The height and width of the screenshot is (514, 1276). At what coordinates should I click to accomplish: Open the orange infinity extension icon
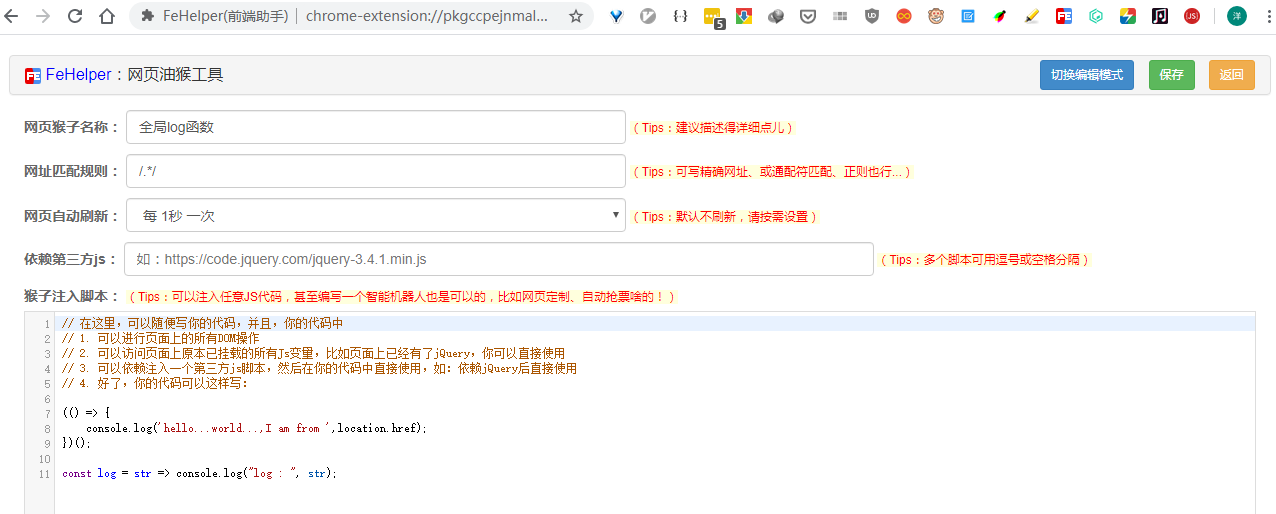tap(904, 16)
